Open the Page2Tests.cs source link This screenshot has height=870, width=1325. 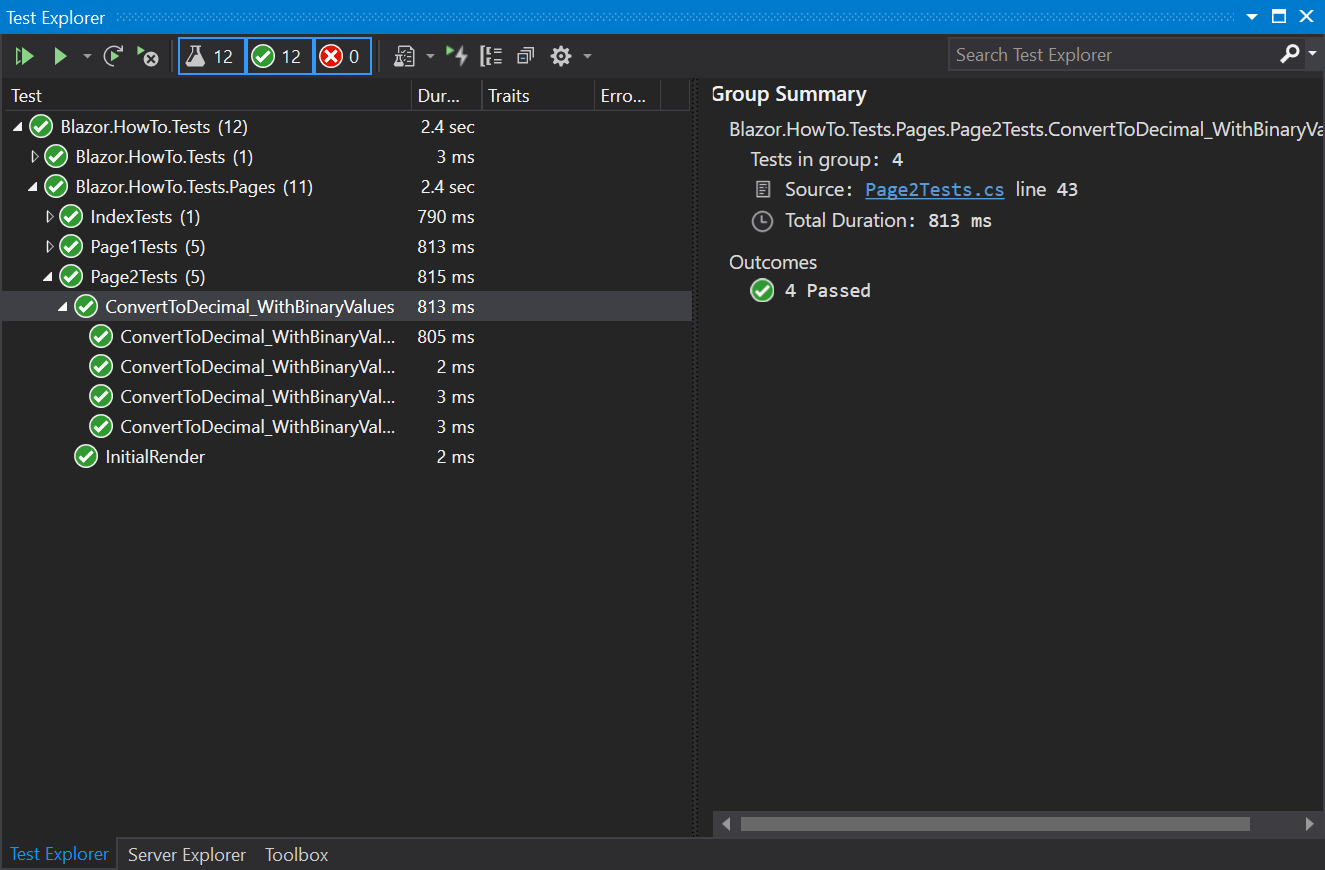pos(934,189)
